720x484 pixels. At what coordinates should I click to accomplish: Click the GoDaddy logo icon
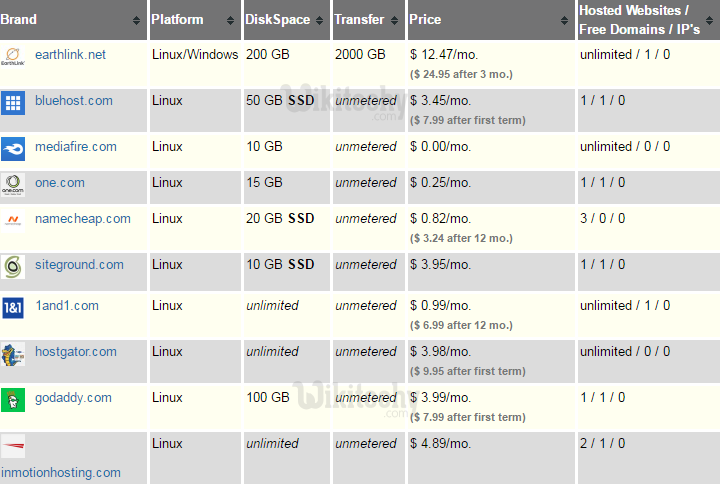13,399
